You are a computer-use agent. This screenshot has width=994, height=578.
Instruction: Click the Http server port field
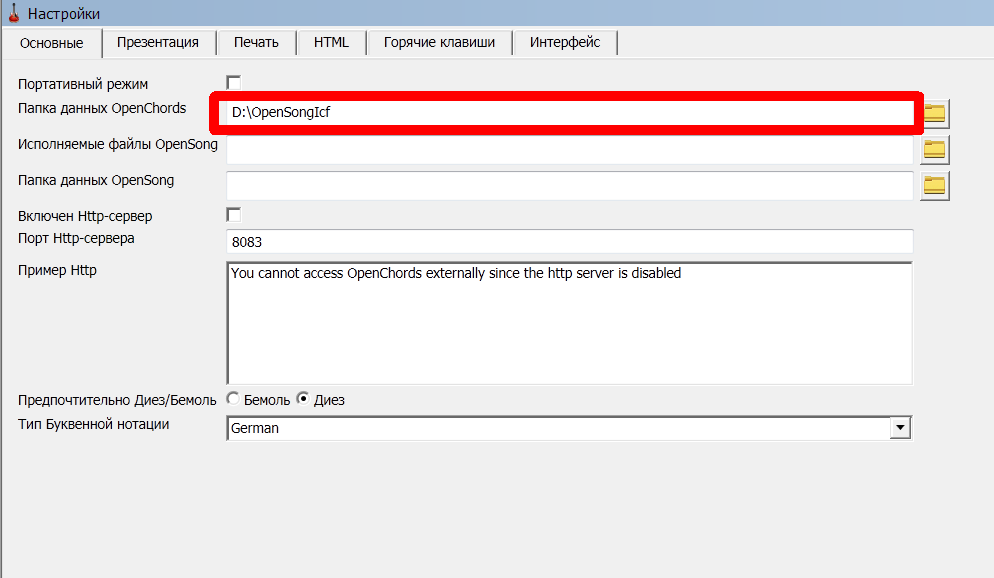click(570, 241)
